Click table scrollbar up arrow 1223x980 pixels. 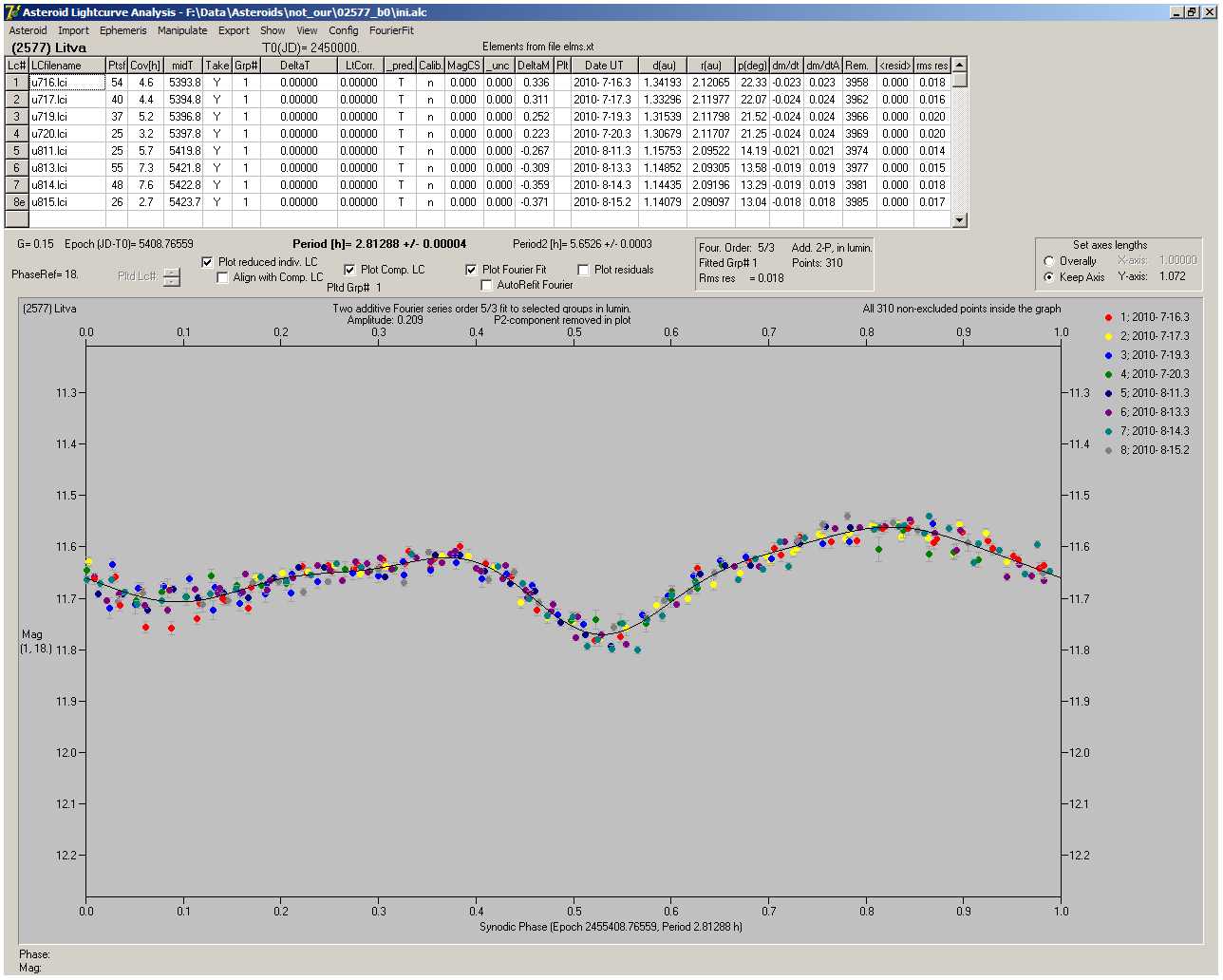pos(959,65)
